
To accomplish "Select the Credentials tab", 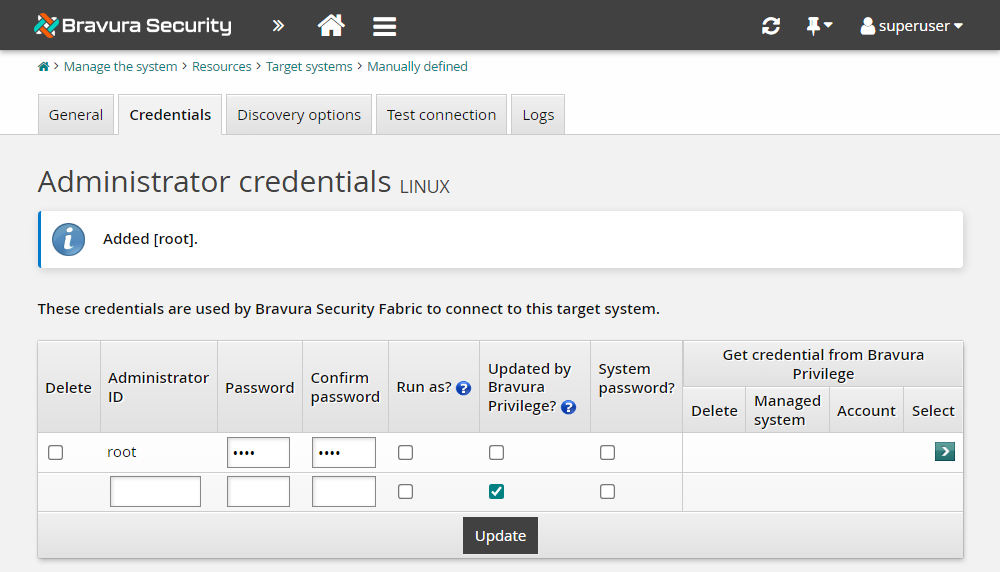I will point(170,115).
